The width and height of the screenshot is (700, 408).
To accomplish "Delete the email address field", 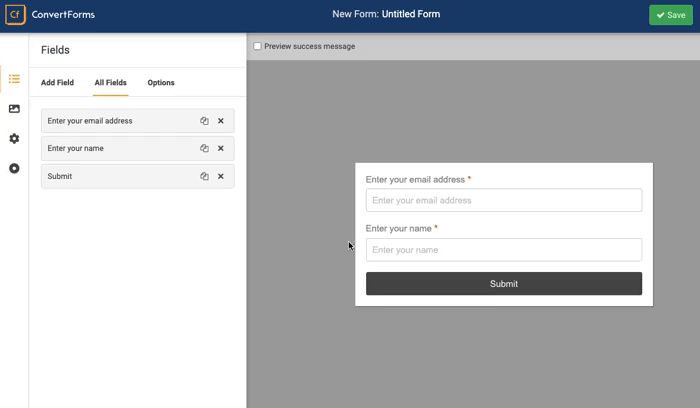I will click(x=221, y=121).
